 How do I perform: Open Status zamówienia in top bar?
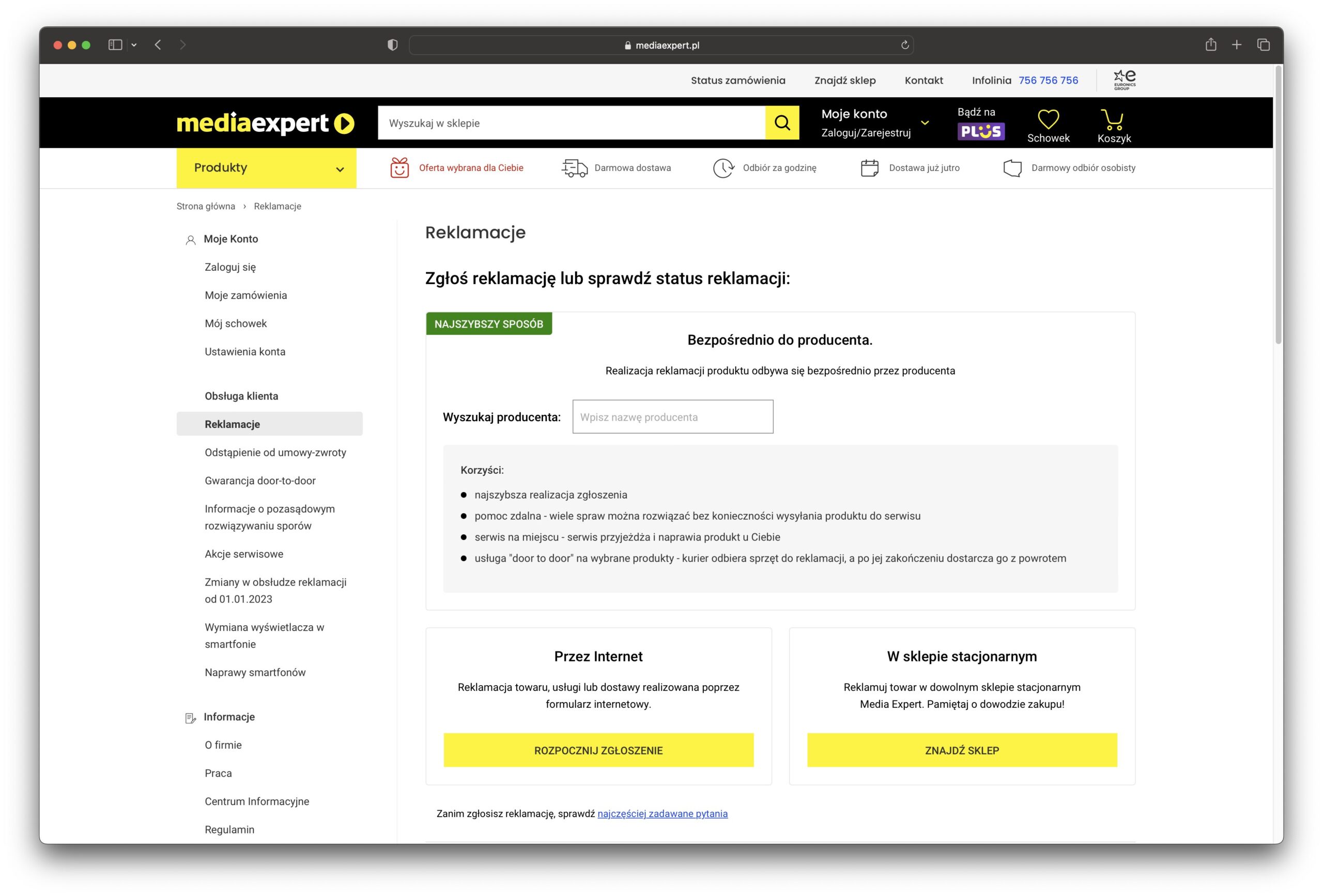[738, 80]
